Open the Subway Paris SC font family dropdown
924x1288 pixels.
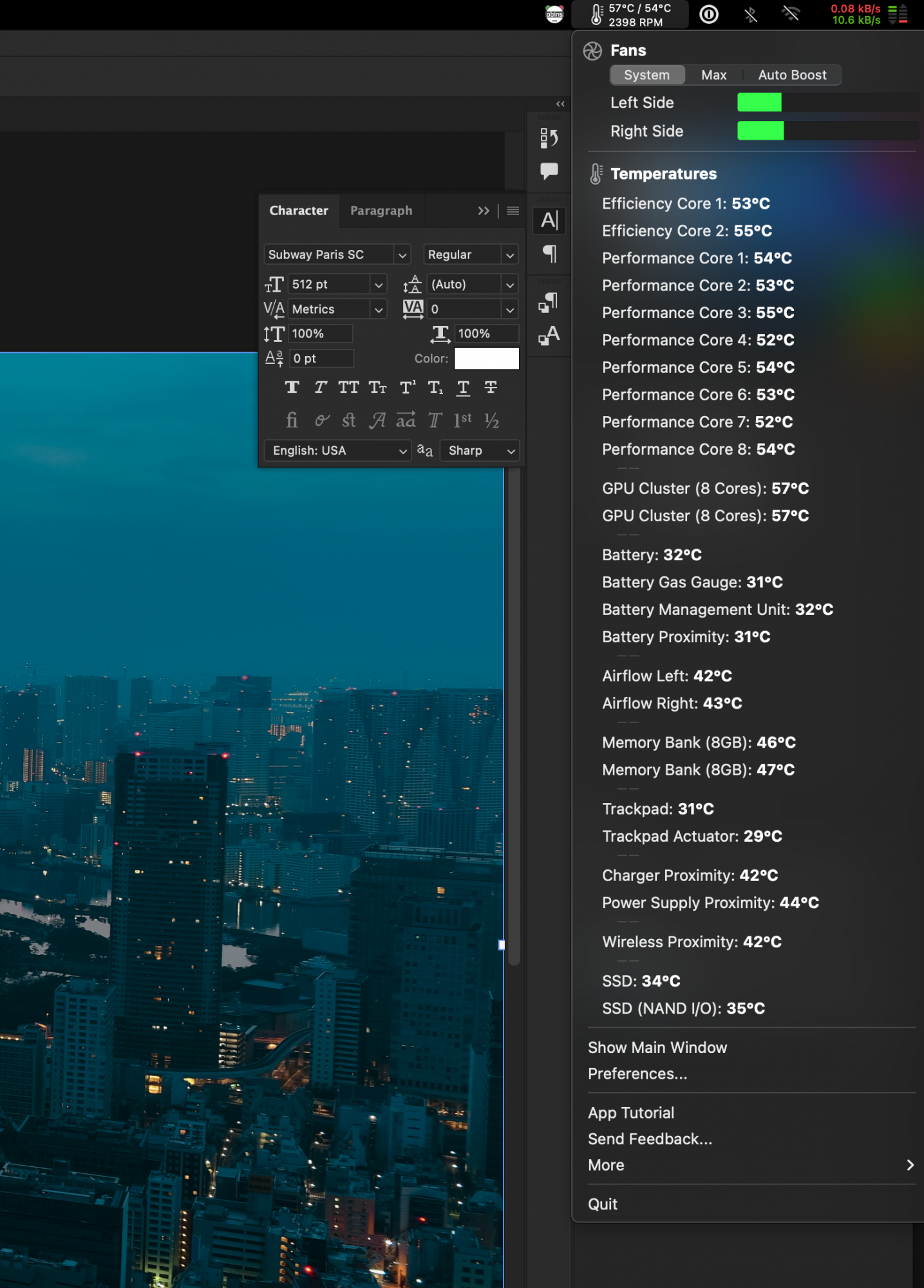pos(402,255)
